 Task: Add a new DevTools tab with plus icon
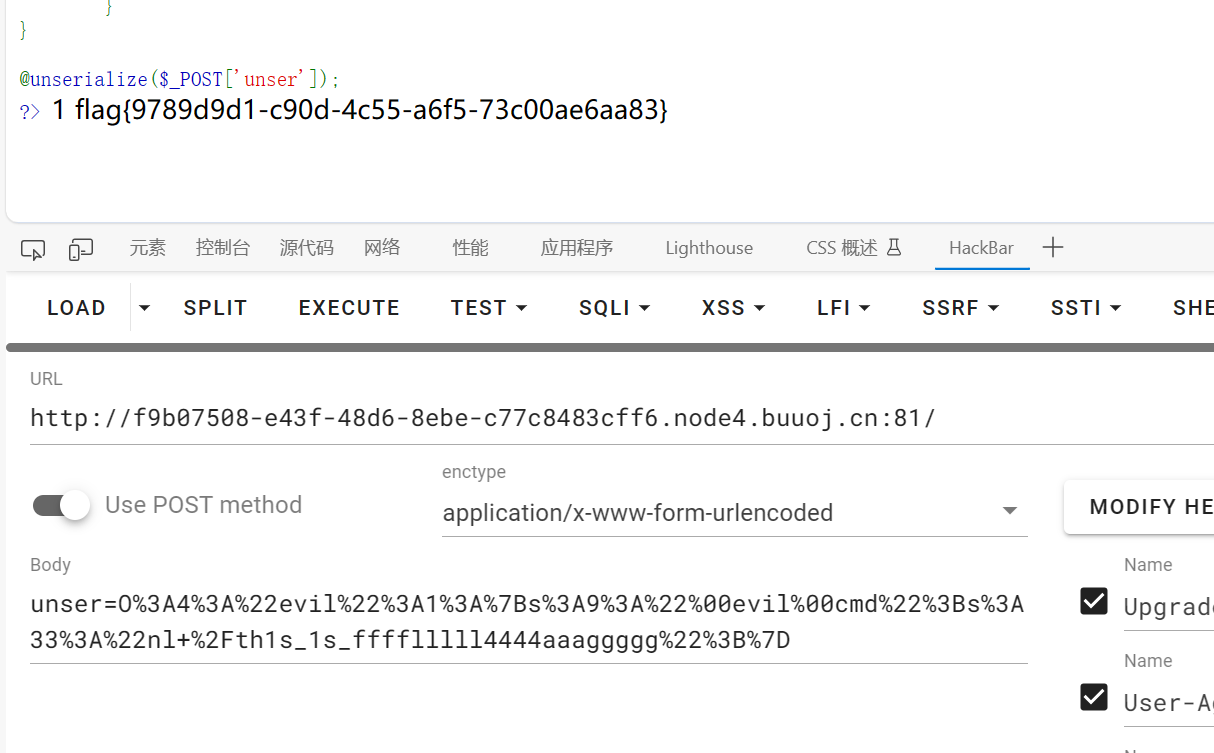point(1053,248)
